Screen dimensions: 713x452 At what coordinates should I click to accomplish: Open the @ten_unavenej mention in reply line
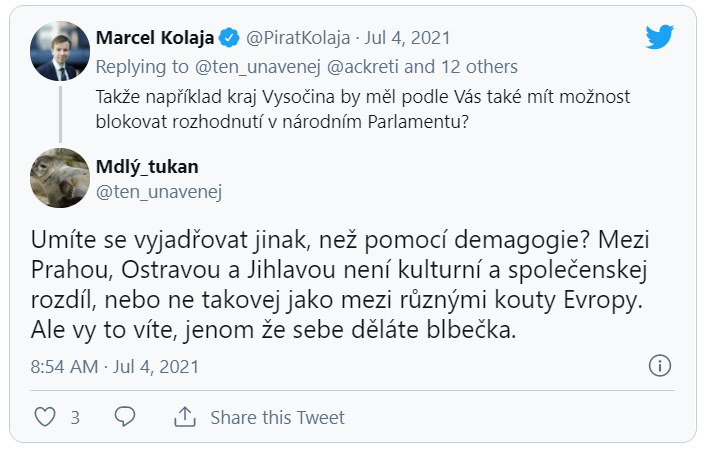tap(251, 67)
